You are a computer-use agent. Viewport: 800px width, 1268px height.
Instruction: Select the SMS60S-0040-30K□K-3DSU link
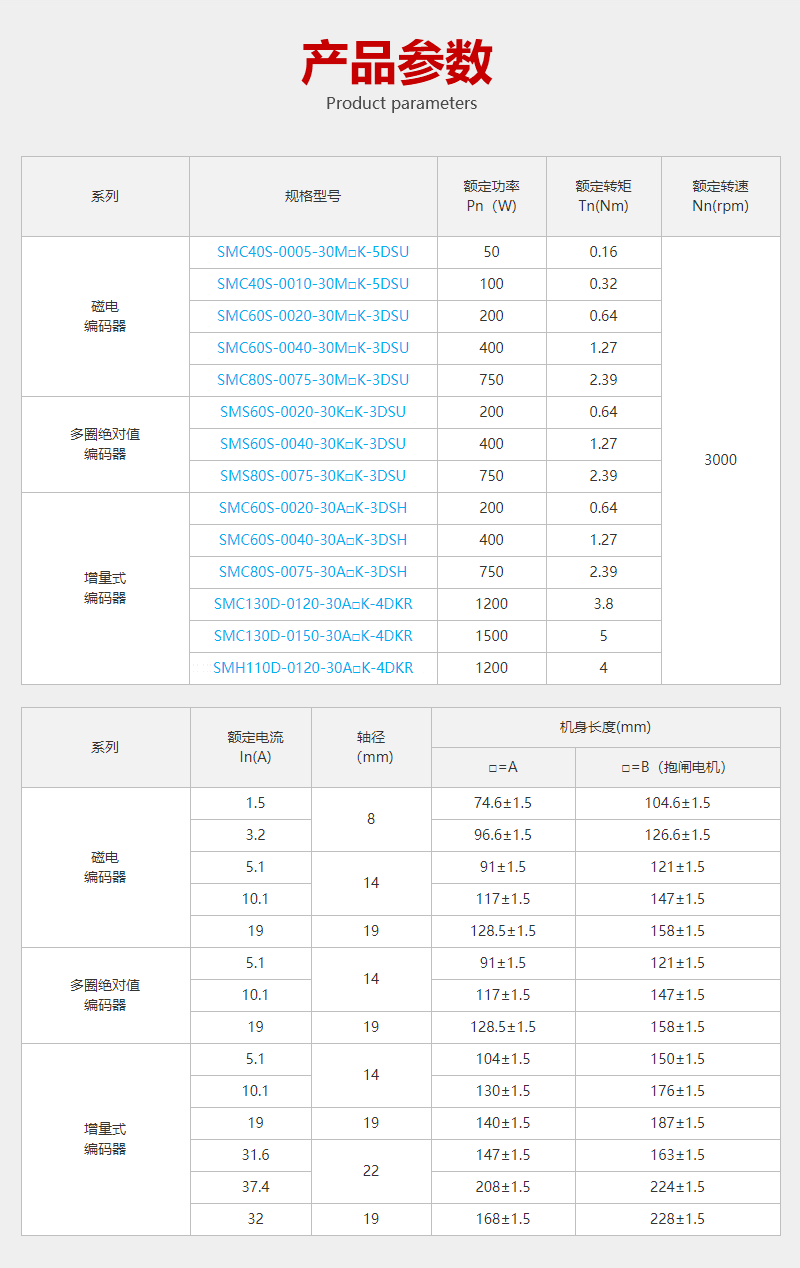(313, 444)
